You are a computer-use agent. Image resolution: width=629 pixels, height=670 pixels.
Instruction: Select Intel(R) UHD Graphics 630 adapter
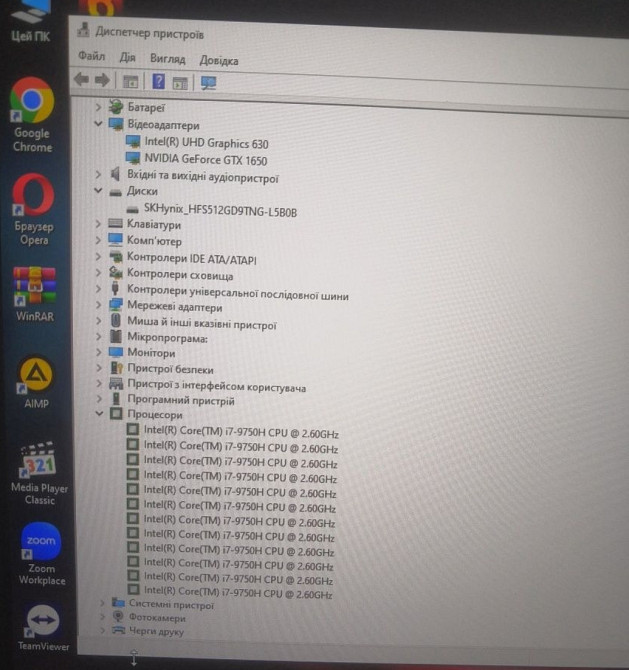(x=206, y=143)
